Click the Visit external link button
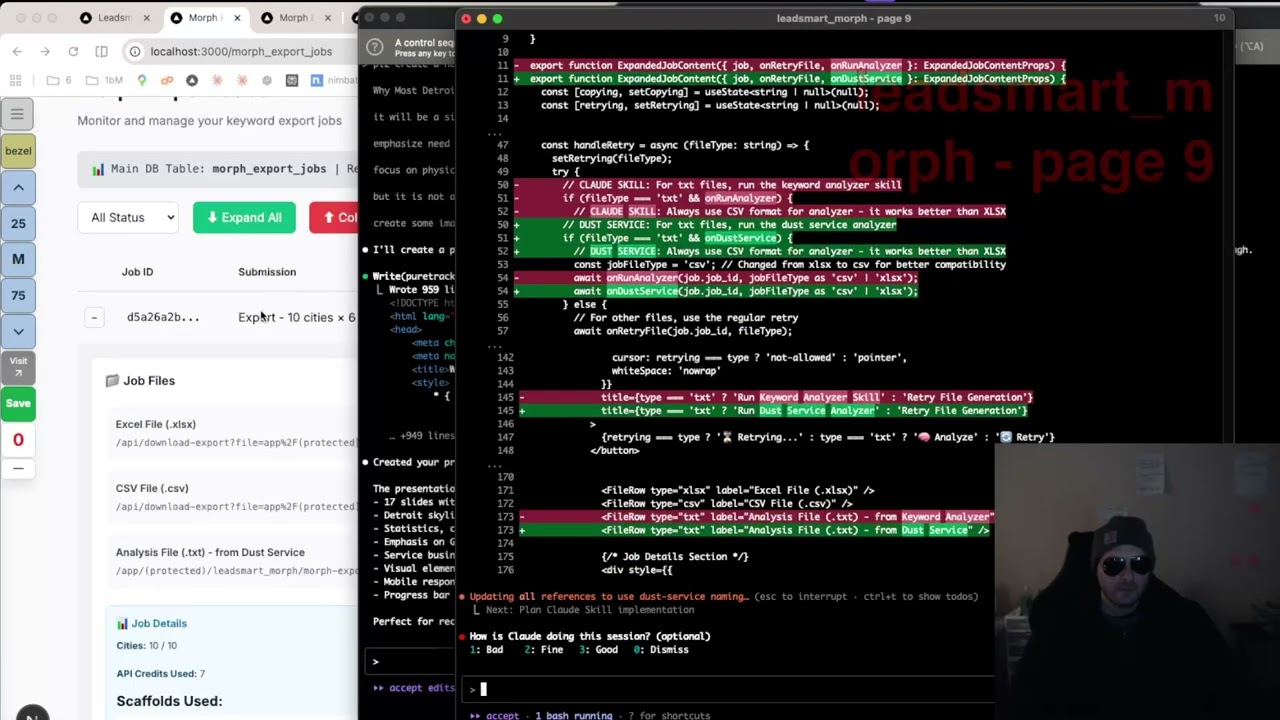This screenshot has height=720, width=1280. coord(18,367)
